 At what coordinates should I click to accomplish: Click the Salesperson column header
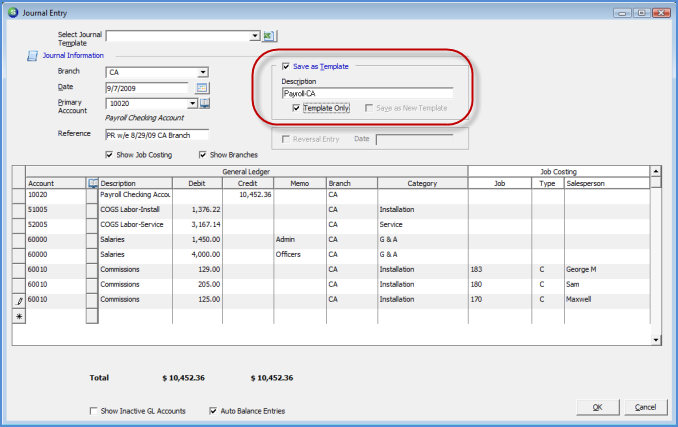[x=607, y=183]
